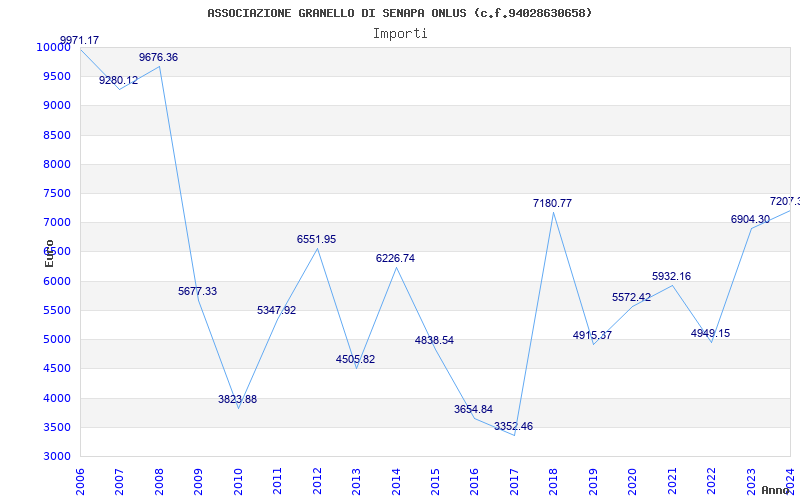Click the y-axis tick 7000

[56, 222]
